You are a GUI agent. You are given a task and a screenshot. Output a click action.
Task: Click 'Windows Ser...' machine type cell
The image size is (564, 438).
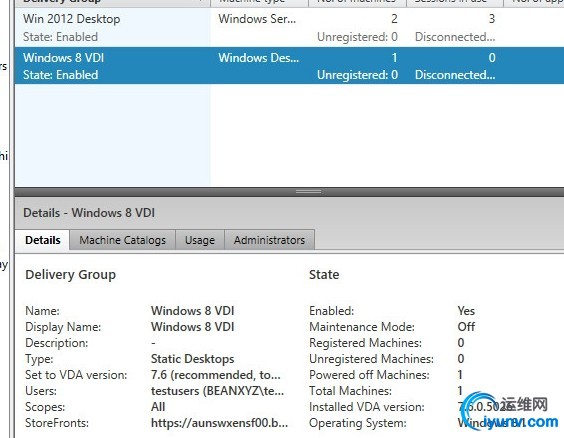coord(257,19)
